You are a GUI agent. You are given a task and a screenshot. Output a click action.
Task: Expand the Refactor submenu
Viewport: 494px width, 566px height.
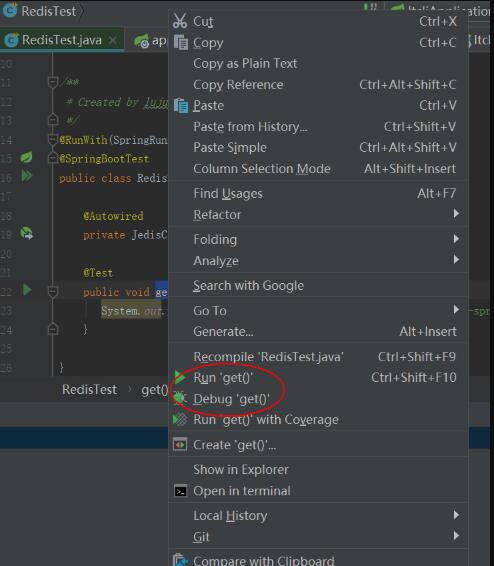pyautogui.click(x=318, y=214)
